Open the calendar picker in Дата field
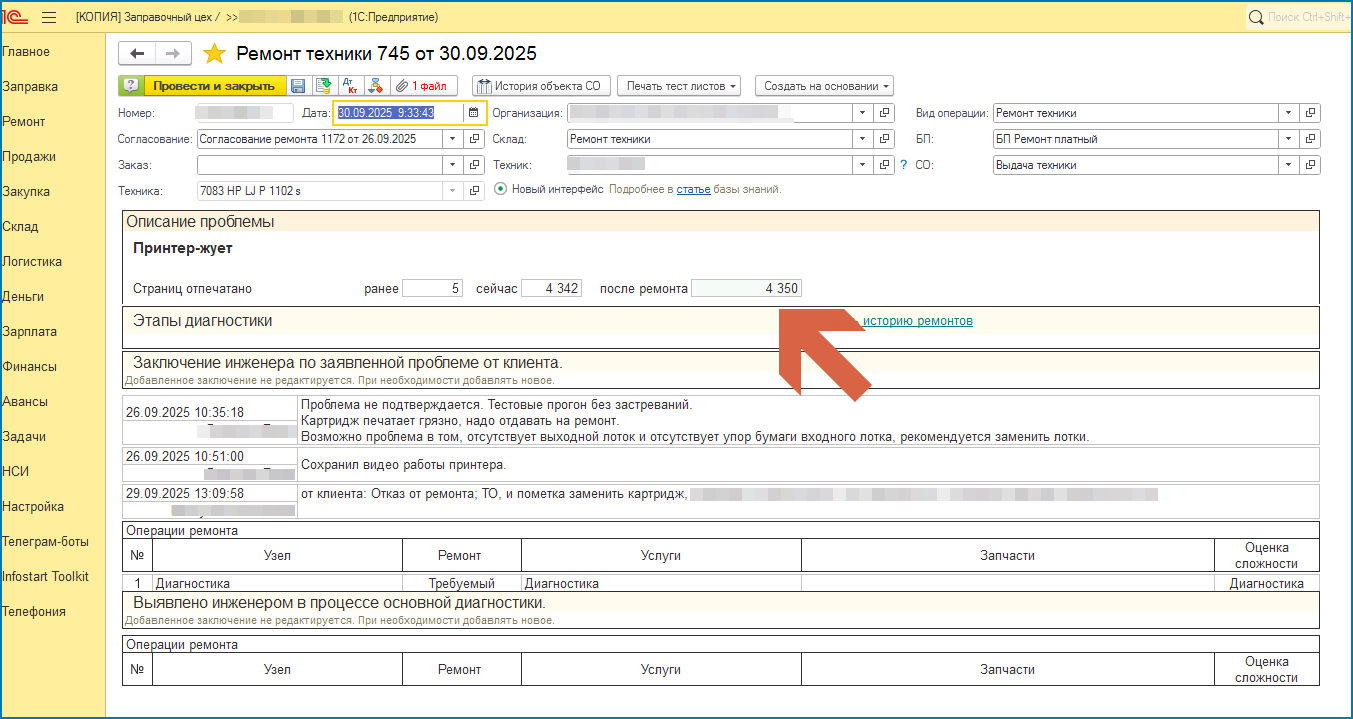 point(474,113)
